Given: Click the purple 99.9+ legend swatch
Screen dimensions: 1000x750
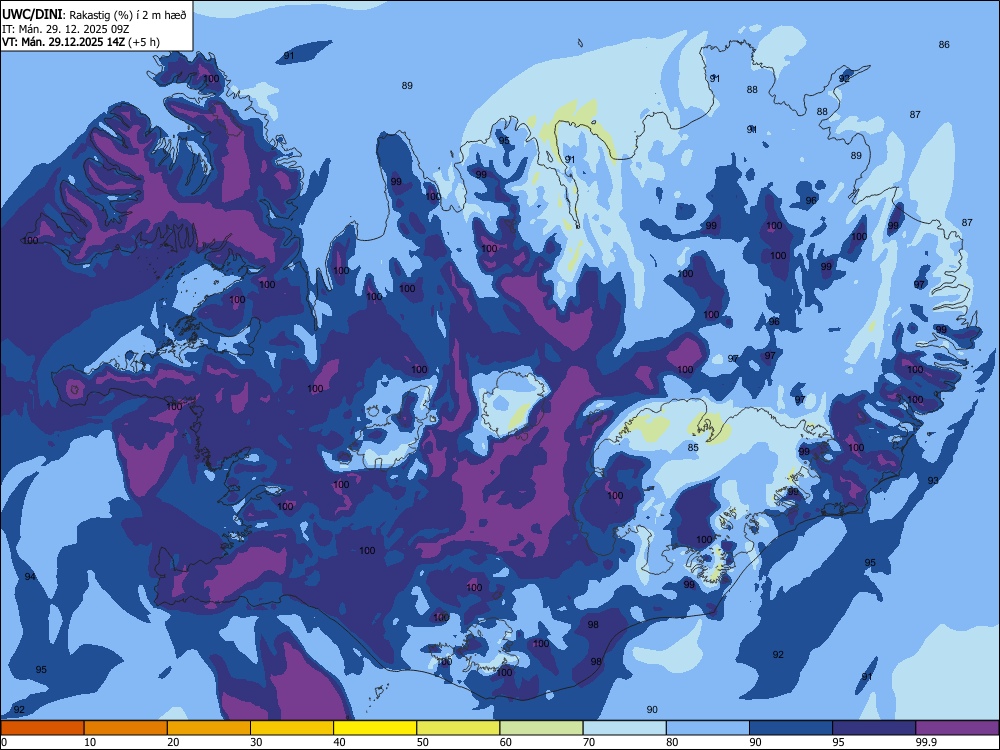Looking at the screenshot, I should (x=957, y=728).
